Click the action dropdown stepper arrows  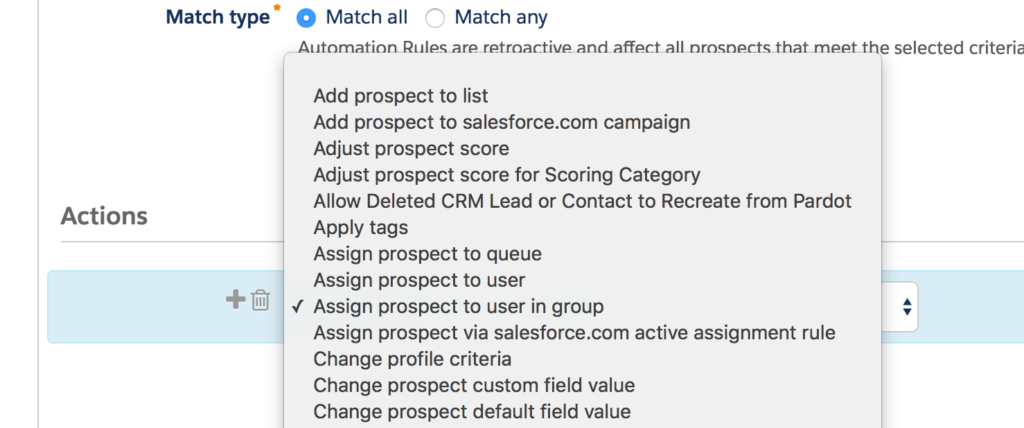906,306
